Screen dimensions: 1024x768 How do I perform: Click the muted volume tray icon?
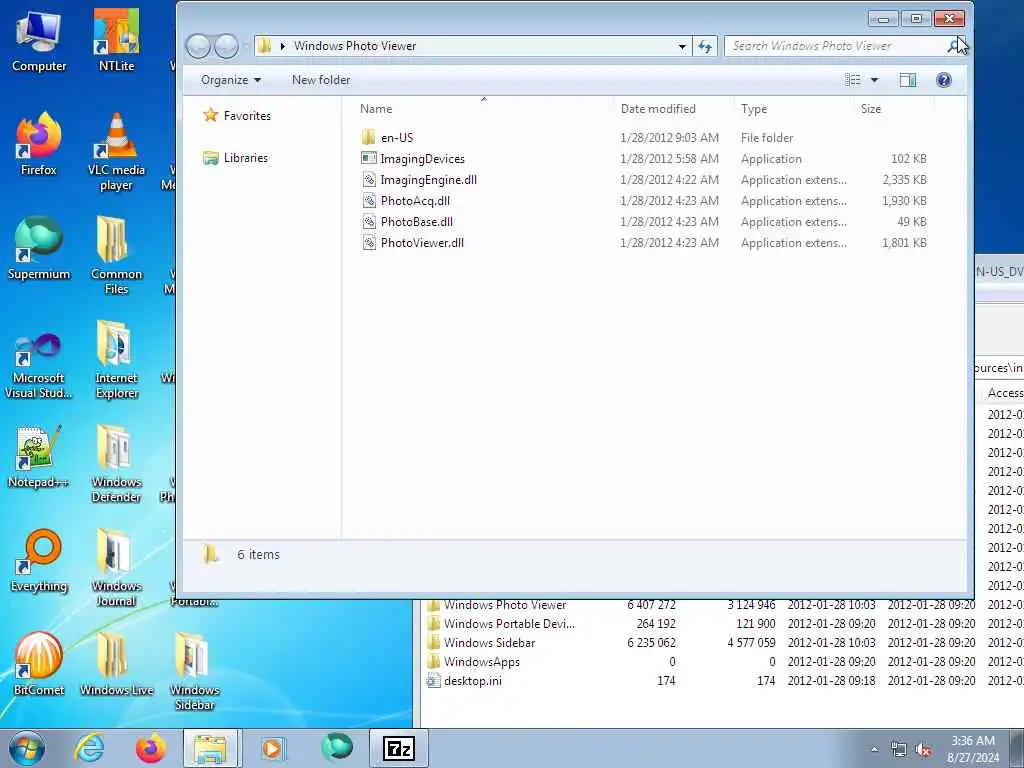923,750
